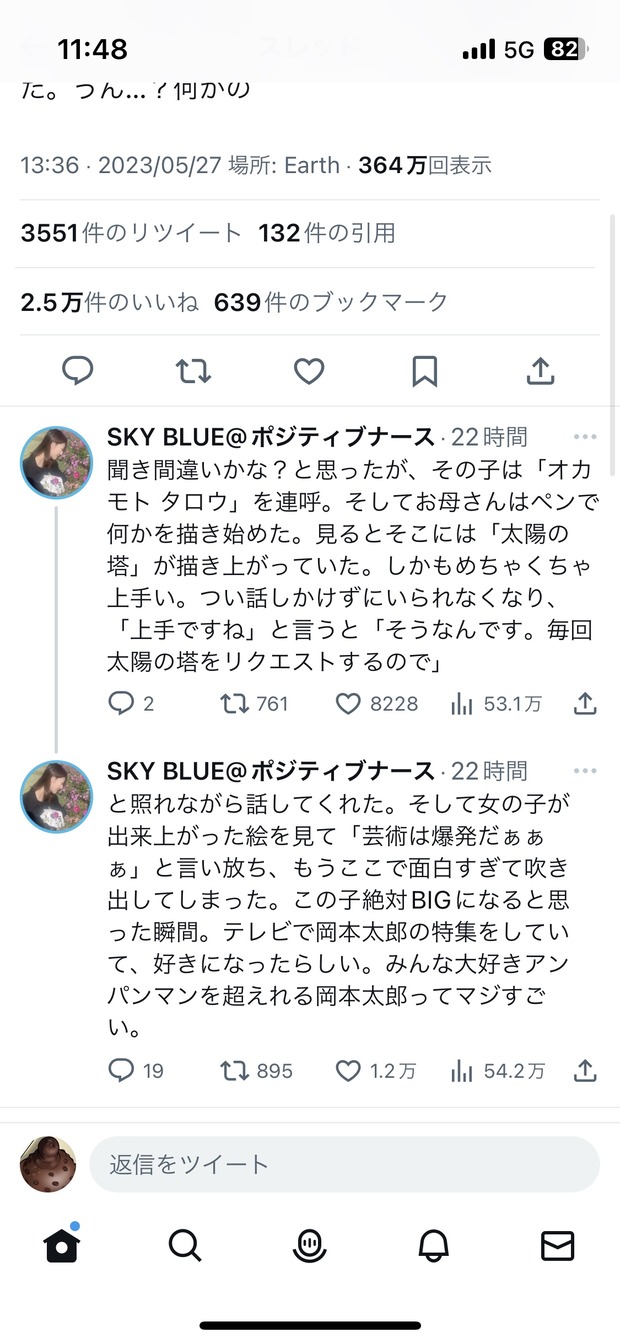620x1343 pixels.
Task: Like the main tweet with heart icon
Action: coord(309,371)
